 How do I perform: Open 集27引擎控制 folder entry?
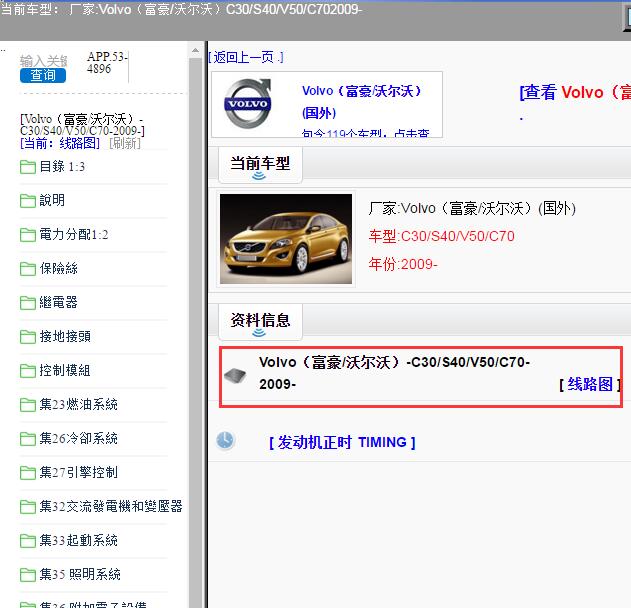78,472
